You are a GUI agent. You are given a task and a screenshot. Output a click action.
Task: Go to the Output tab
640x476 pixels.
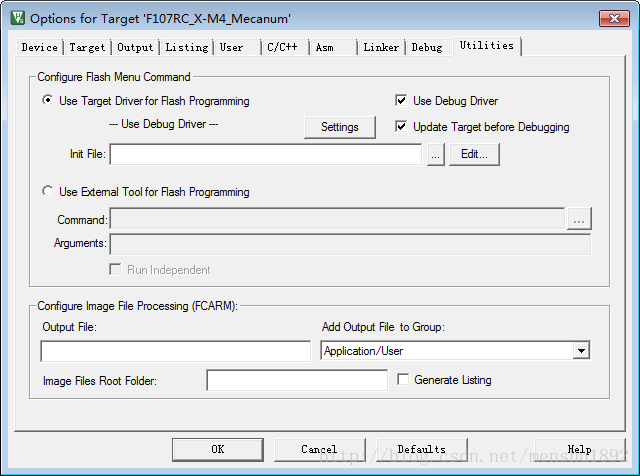pyautogui.click(x=135, y=47)
